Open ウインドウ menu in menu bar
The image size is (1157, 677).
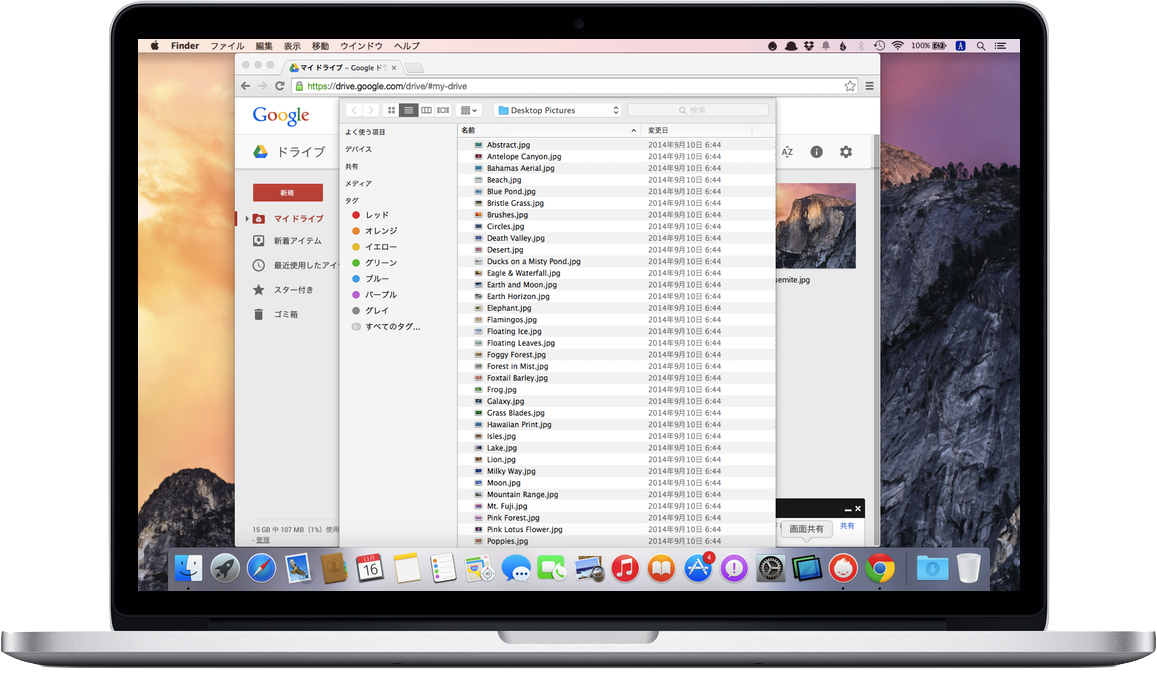tap(362, 46)
